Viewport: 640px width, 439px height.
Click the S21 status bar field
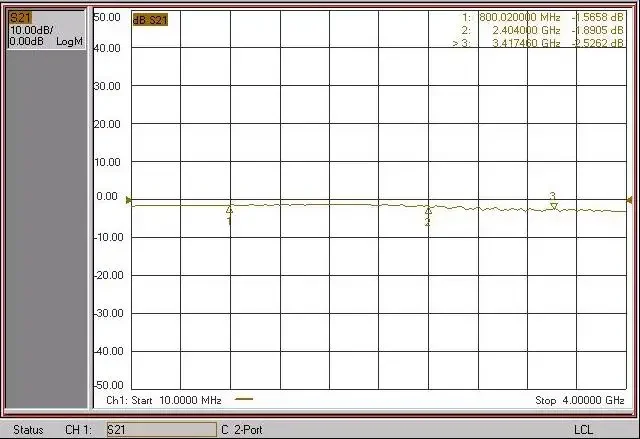pos(160,430)
